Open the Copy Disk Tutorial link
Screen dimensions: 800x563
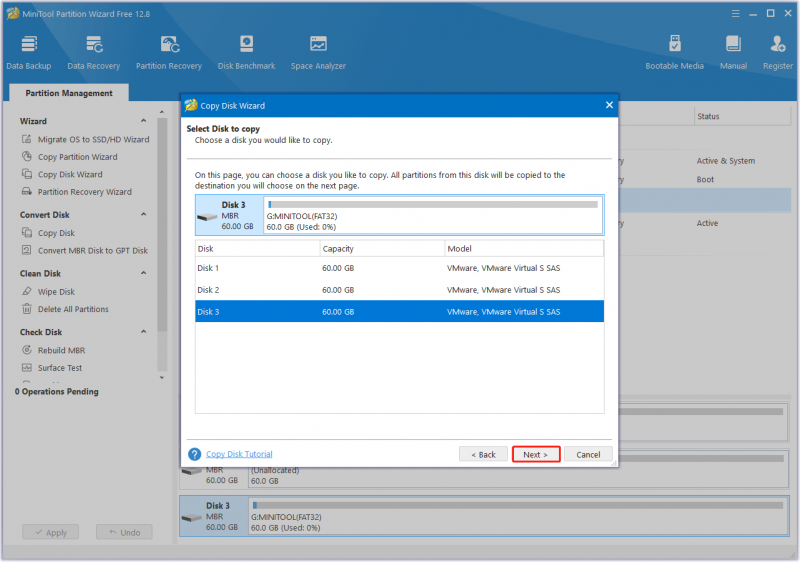click(239, 454)
